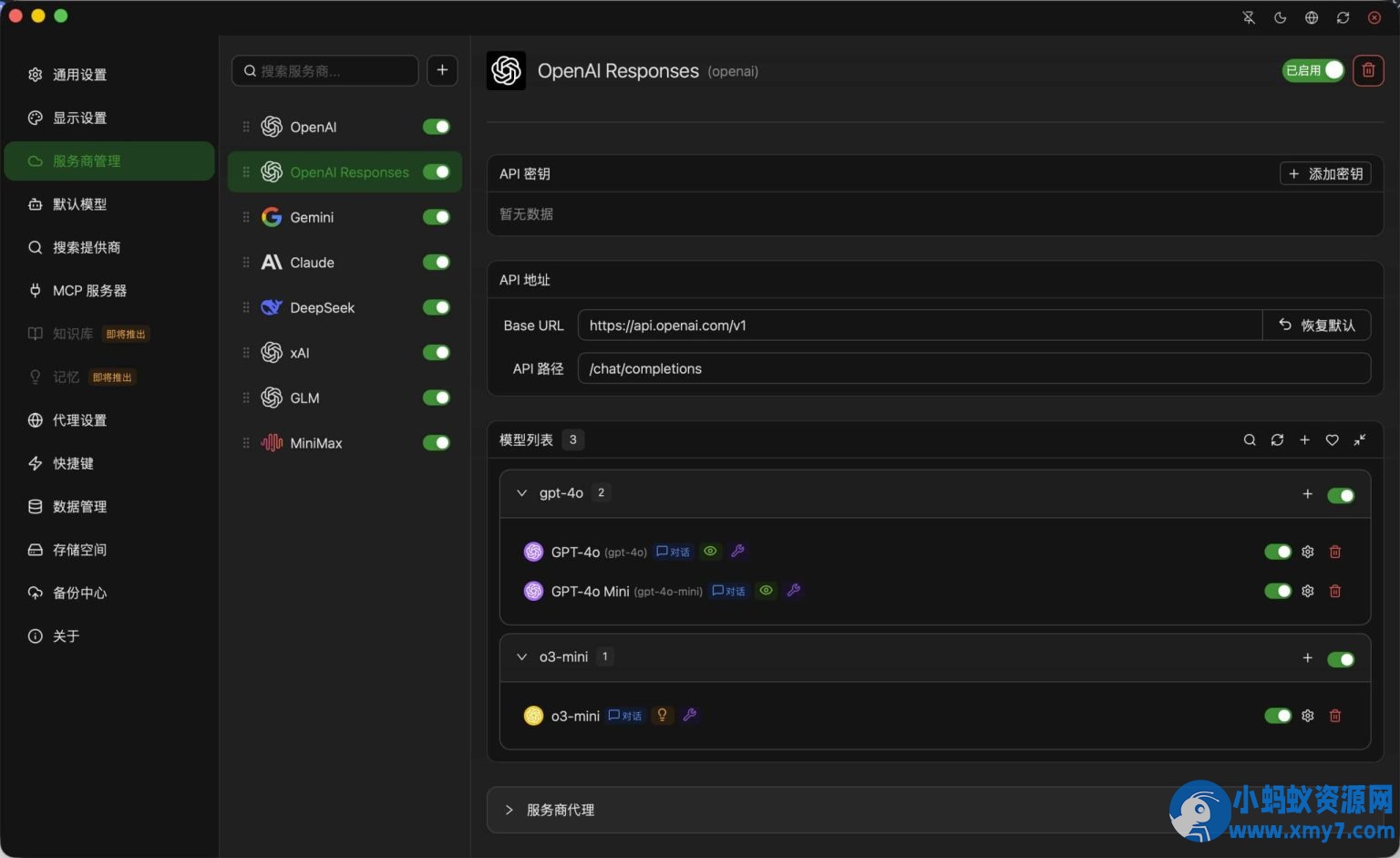Collapse the o3-mini model group chevron
The image size is (1400, 858).
coord(521,657)
